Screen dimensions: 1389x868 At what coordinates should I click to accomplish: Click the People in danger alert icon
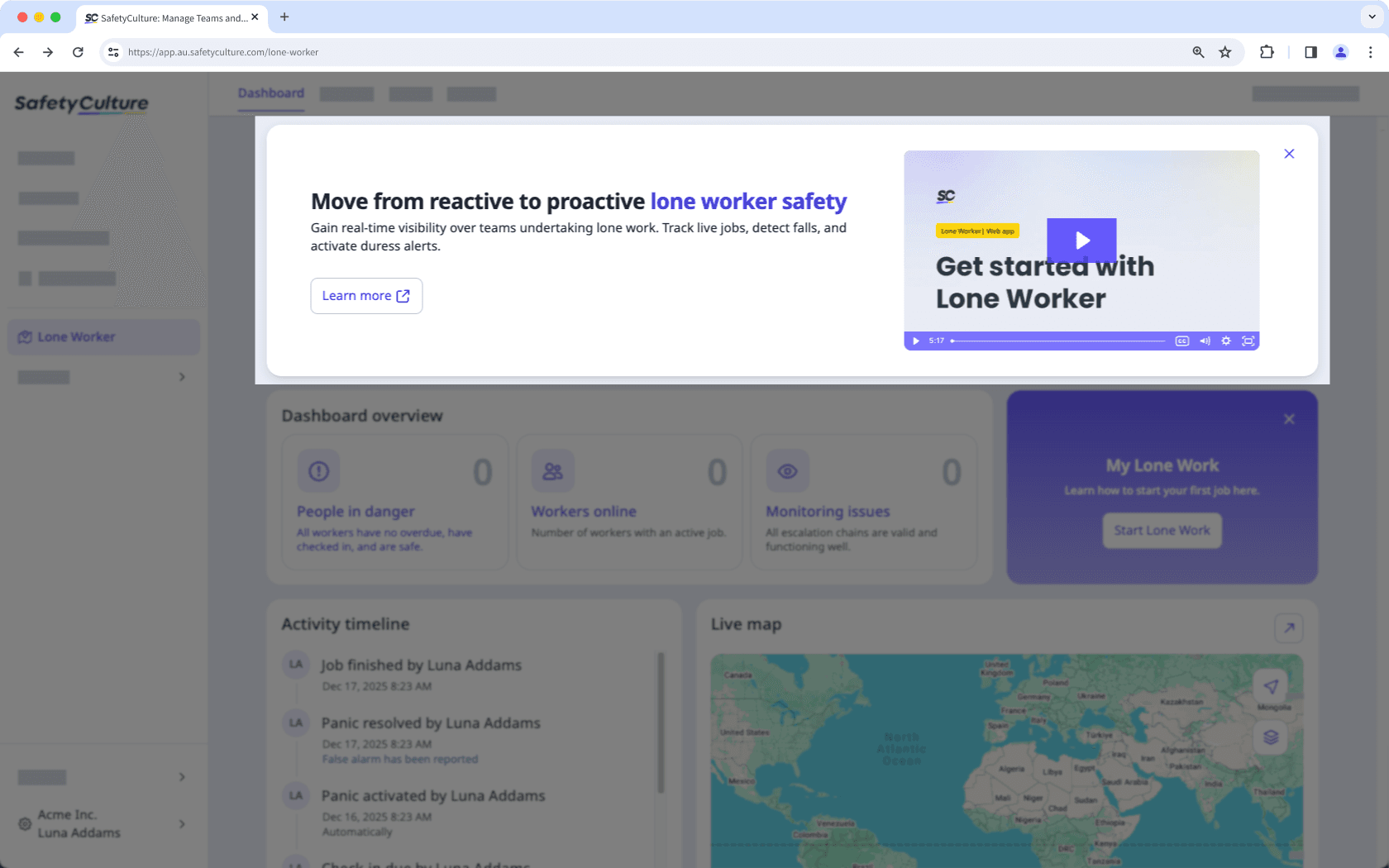click(318, 471)
